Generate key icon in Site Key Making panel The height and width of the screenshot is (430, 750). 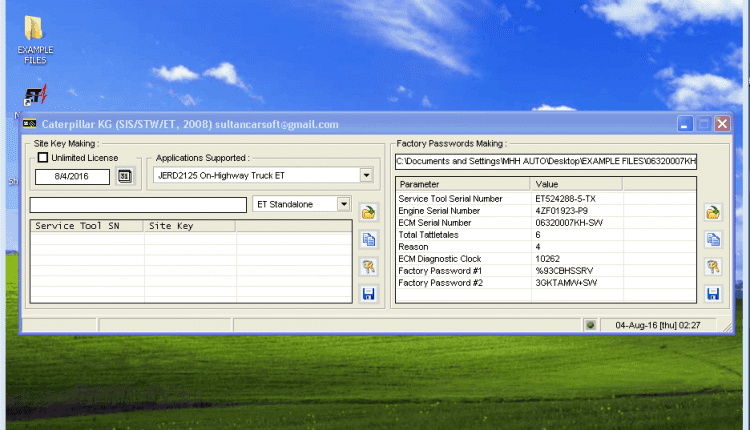(x=368, y=267)
